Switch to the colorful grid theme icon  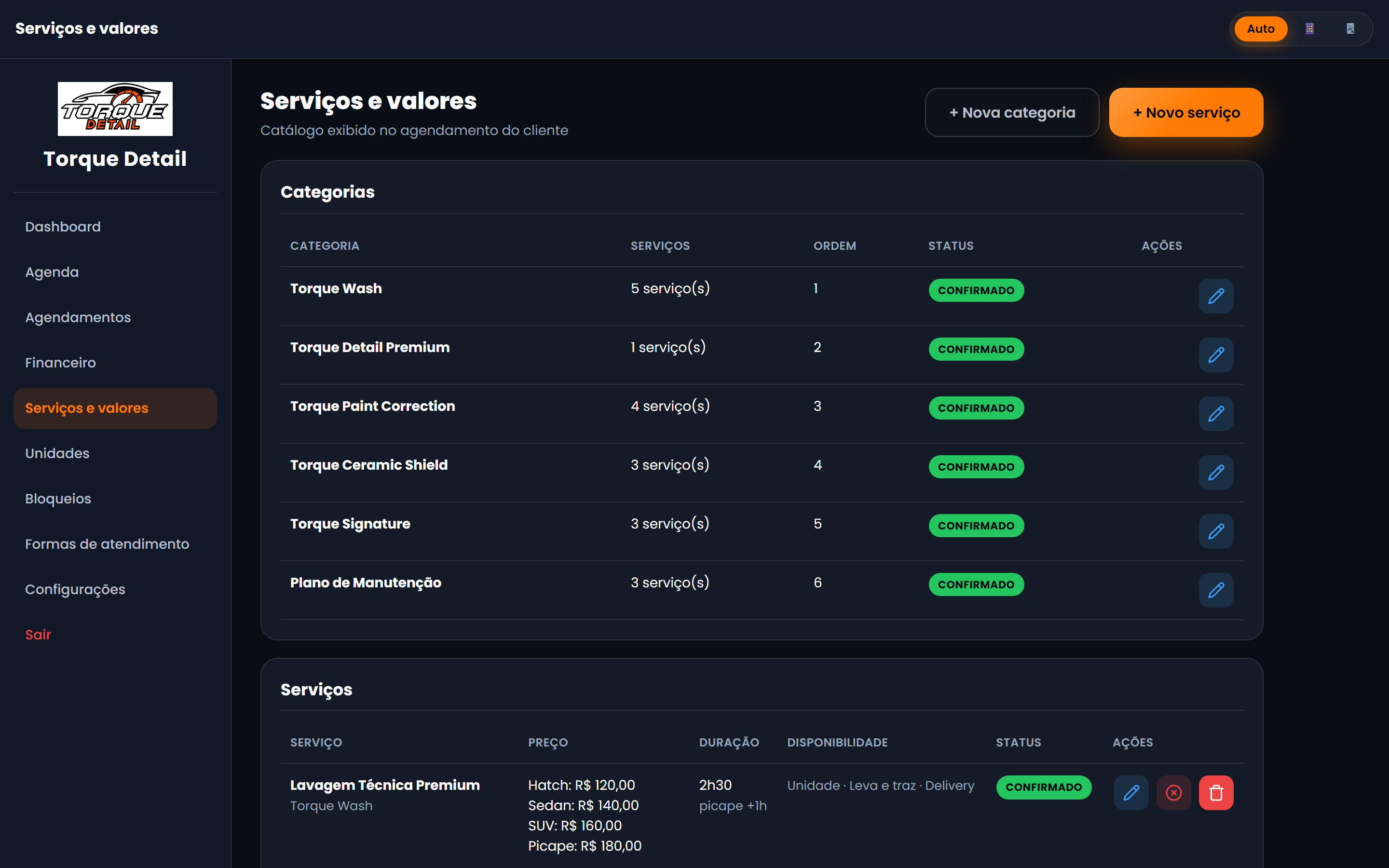click(1309, 29)
